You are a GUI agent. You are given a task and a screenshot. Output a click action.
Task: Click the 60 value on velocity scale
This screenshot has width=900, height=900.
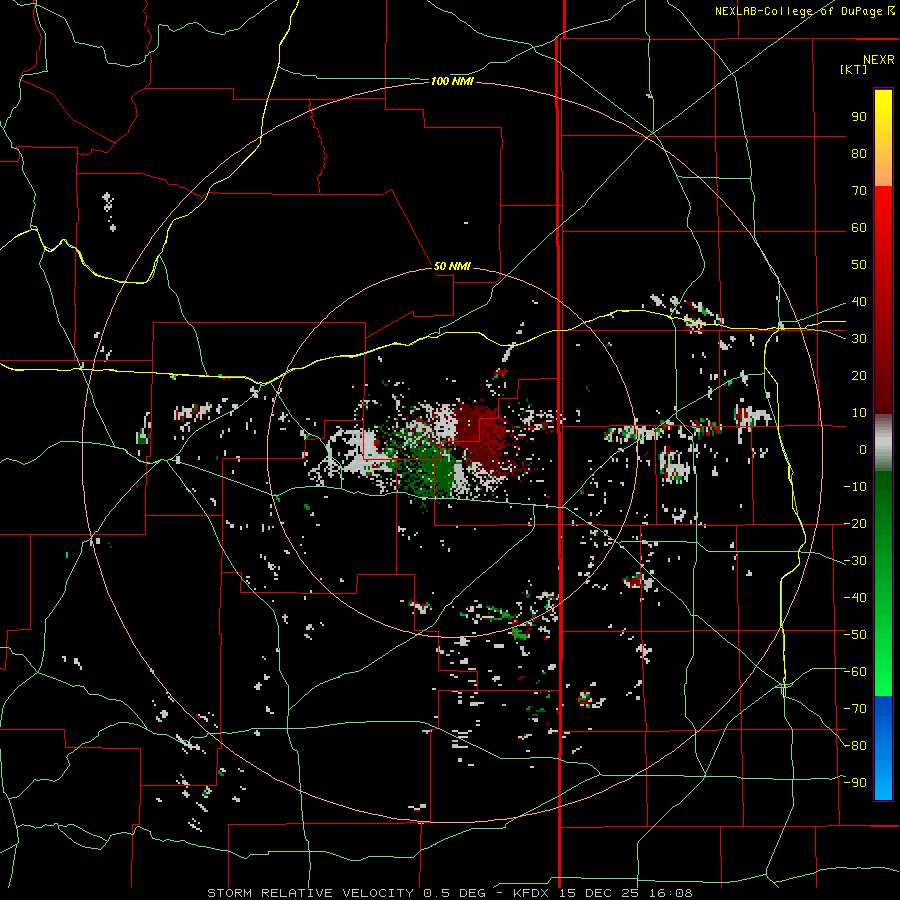click(x=859, y=227)
